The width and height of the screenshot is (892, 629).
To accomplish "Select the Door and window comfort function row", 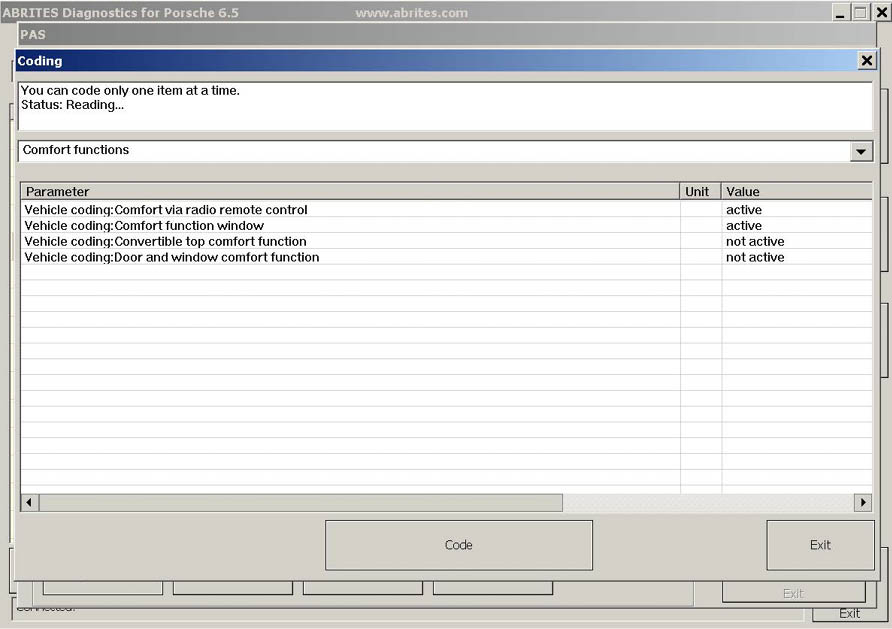I will click(x=172, y=258).
